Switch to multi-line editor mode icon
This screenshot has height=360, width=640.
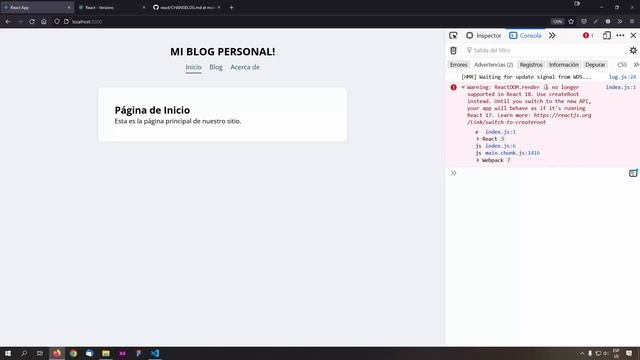point(633,173)
